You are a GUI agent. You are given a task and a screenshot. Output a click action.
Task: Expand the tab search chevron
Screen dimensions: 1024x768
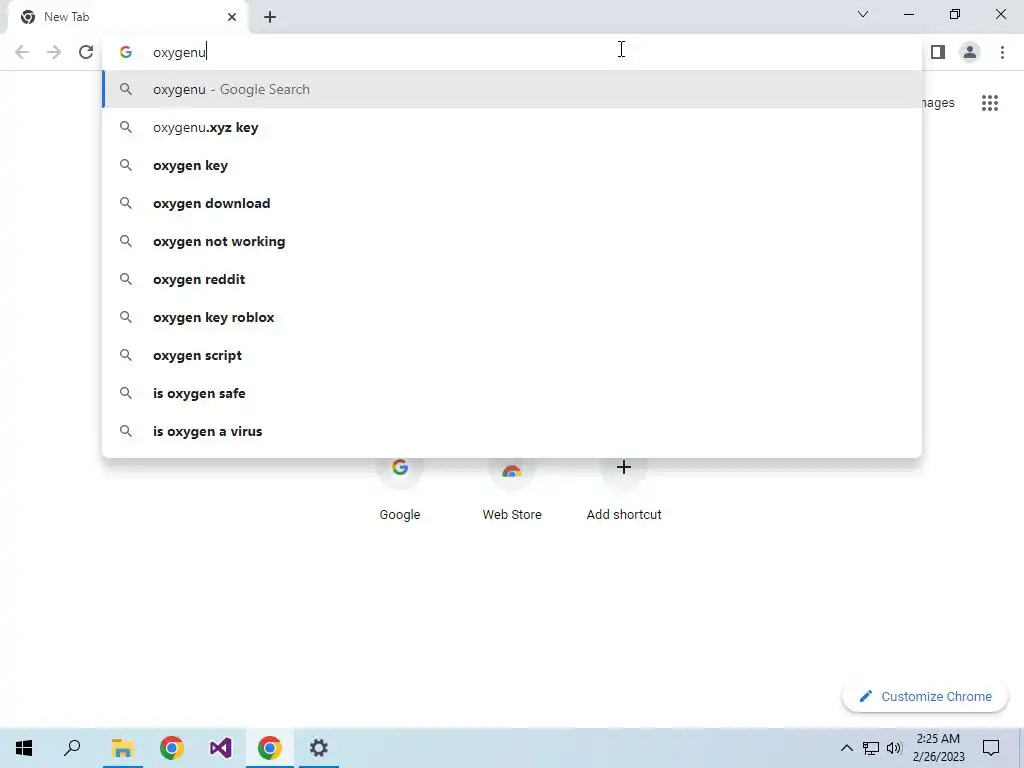[x=863, y=14]
